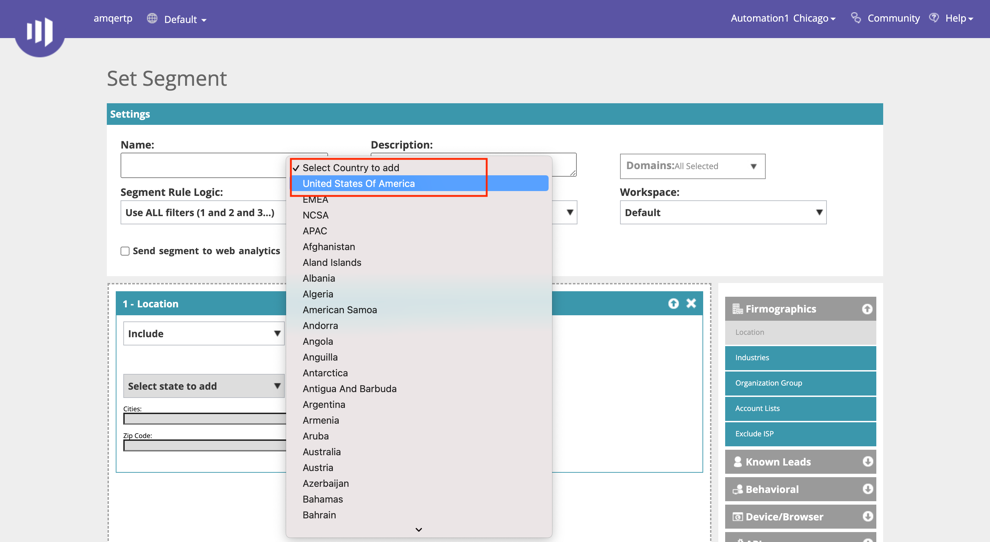
Task: Expand the Behavioral section arrow icon
Action: 867,489
